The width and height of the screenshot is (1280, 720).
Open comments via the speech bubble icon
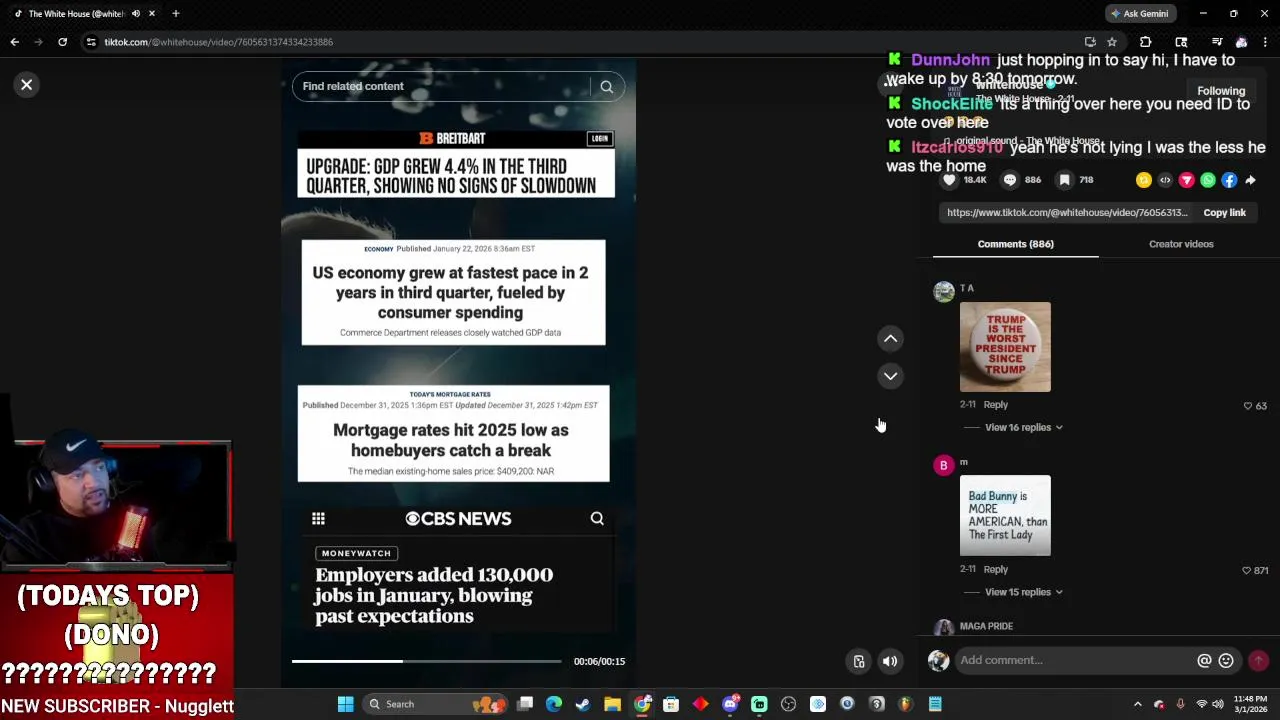[1010, 180]
